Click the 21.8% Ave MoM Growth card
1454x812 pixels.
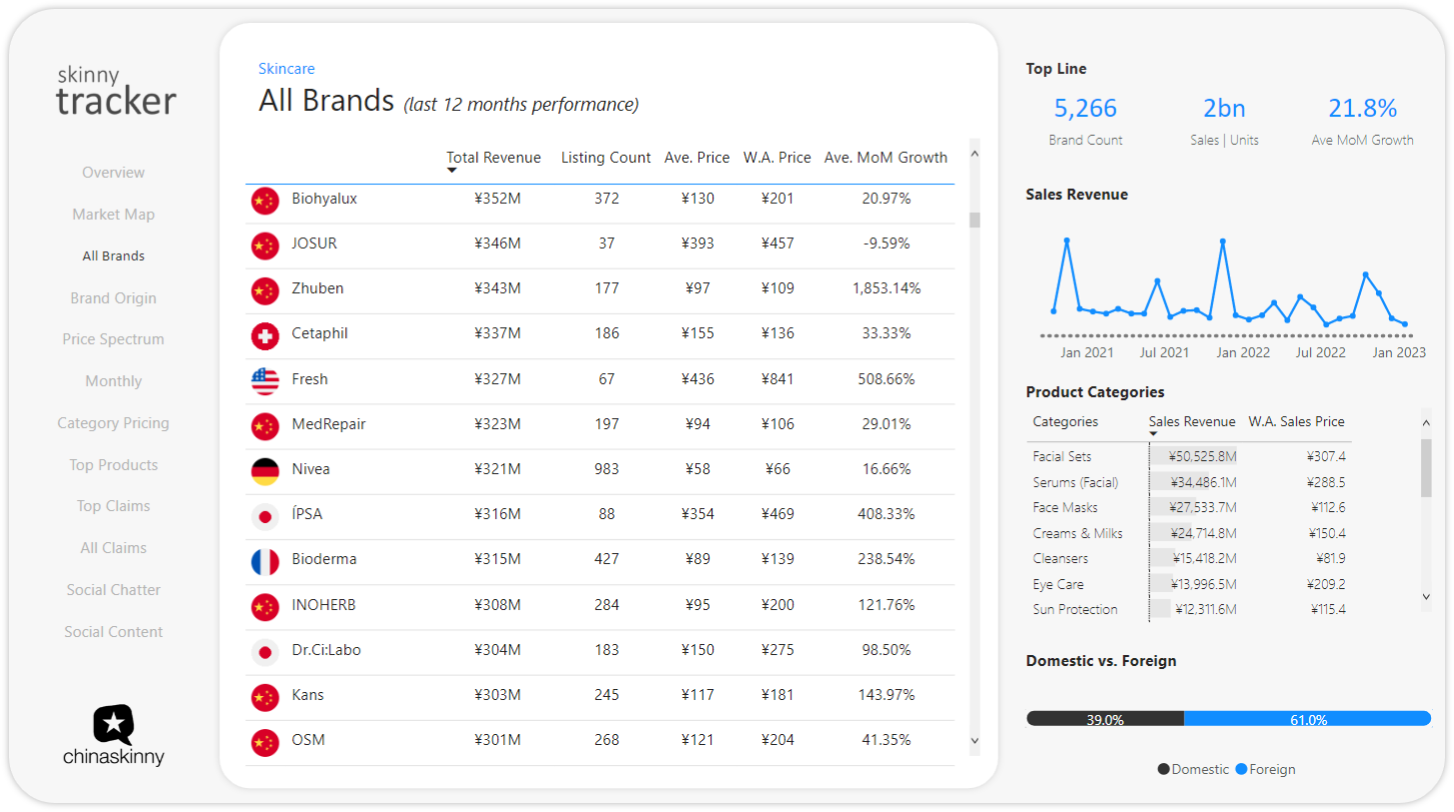[x=1362, y=120]
